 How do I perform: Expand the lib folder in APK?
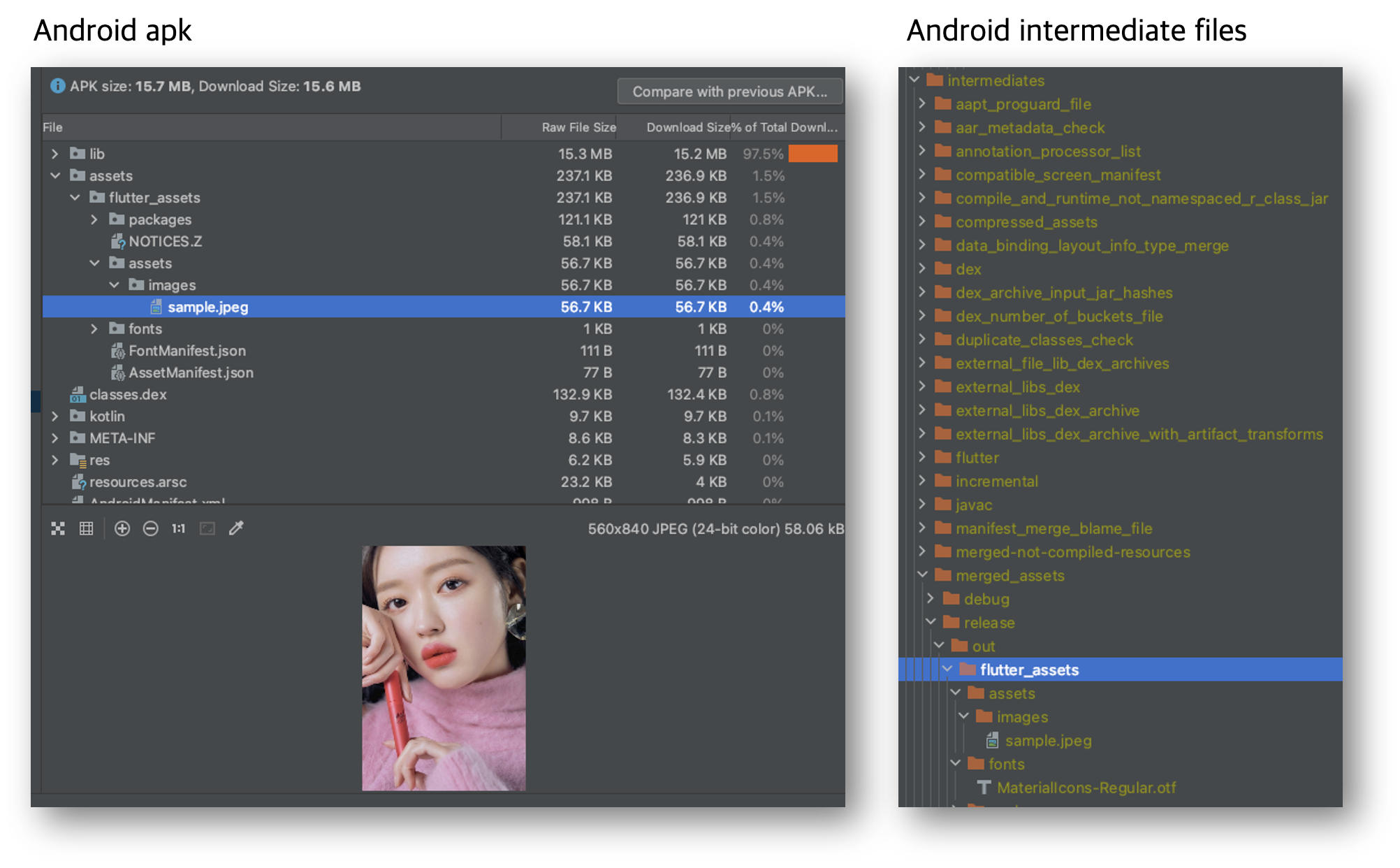coord(55,154)
